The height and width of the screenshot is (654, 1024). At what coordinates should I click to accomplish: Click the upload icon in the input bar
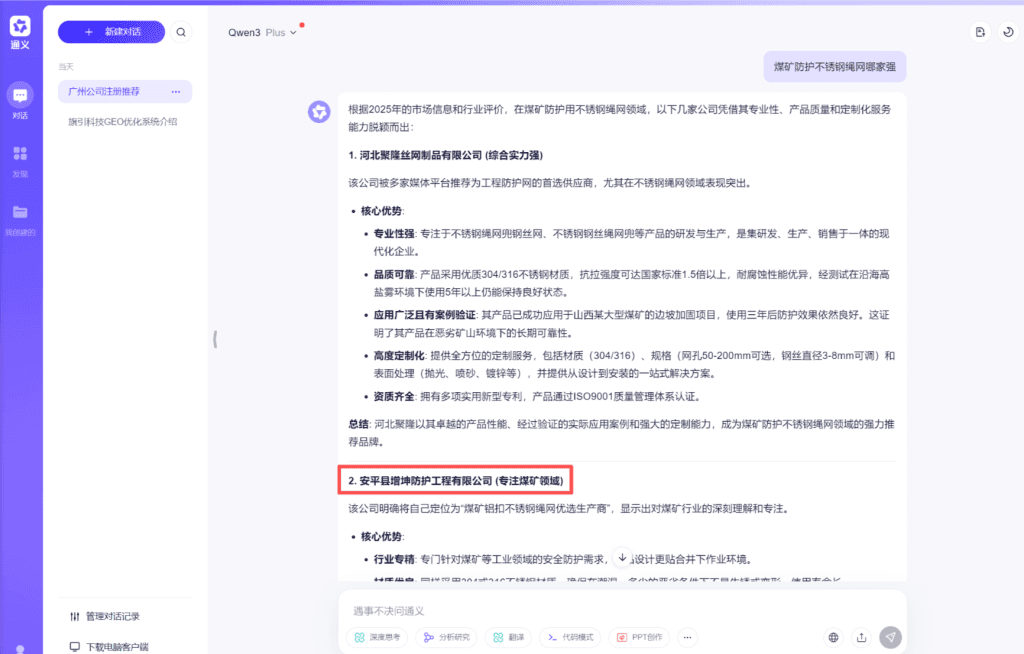click(x=862, y=637)
